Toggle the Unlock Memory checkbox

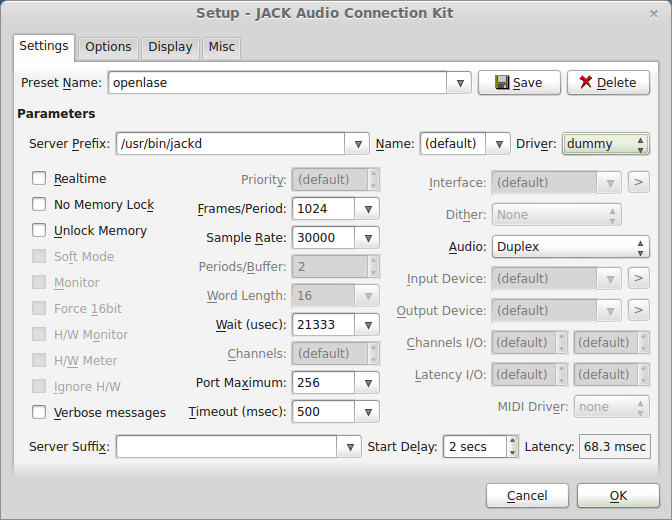[x=39, y=231]
